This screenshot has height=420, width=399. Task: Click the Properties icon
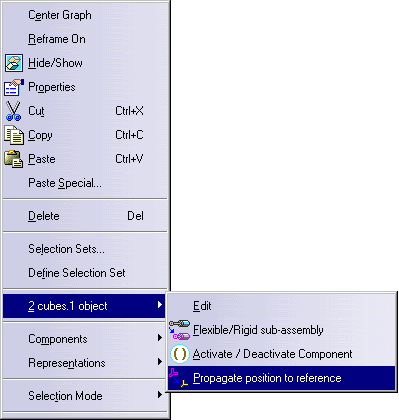14,87
